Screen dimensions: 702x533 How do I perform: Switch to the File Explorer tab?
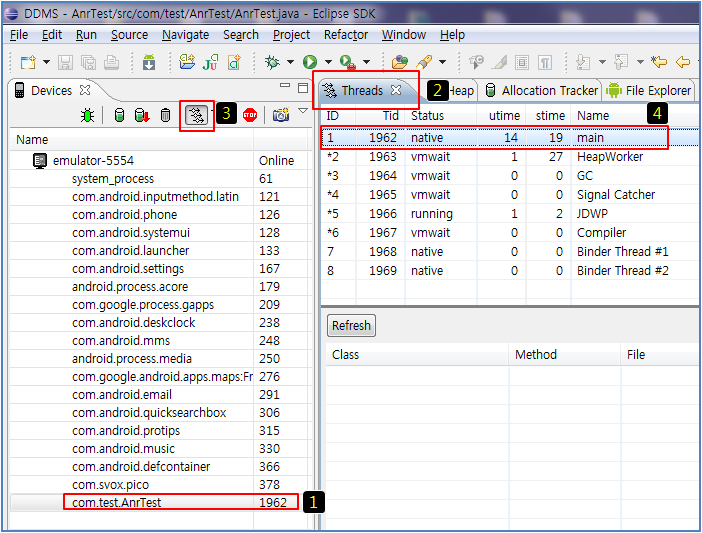pyautogui.click(x=649, y=90)
